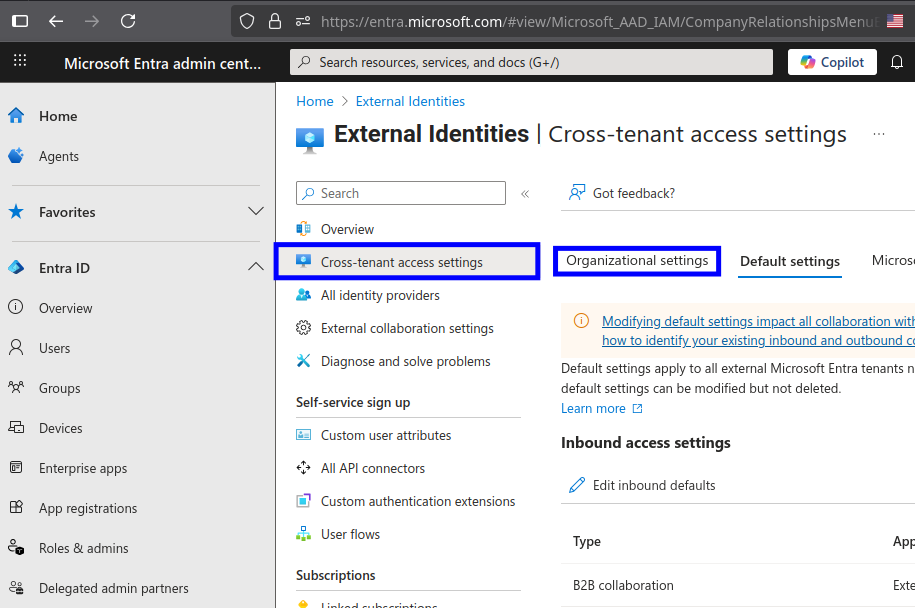Click the User flows icon
Image resolution: width=915 pixels, height=608 pixels.
coord(303,533)
